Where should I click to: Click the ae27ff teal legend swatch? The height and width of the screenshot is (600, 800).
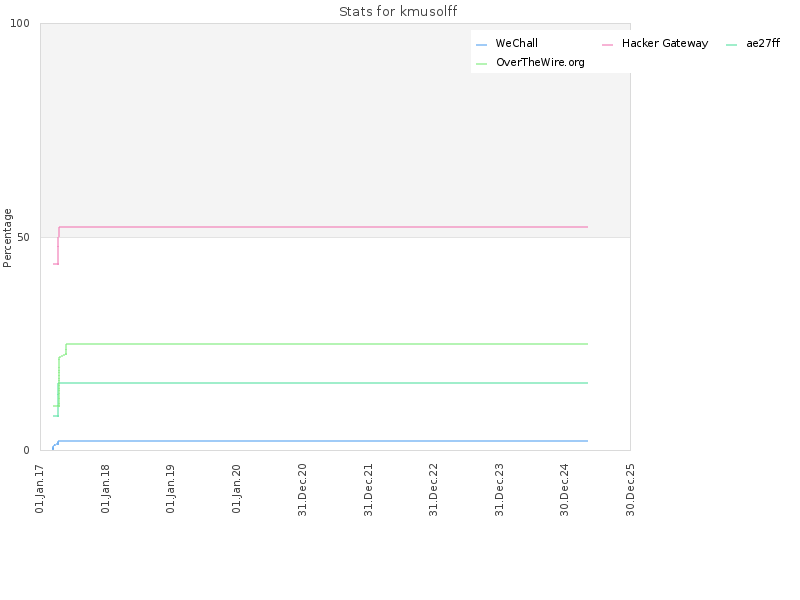tap(731, 45)
